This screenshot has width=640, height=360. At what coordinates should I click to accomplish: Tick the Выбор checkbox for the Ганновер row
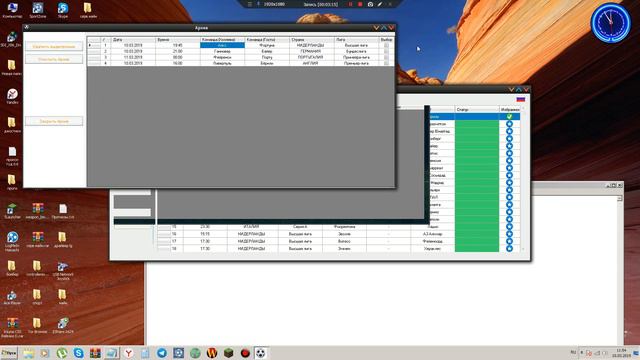[x=386, y=51]
